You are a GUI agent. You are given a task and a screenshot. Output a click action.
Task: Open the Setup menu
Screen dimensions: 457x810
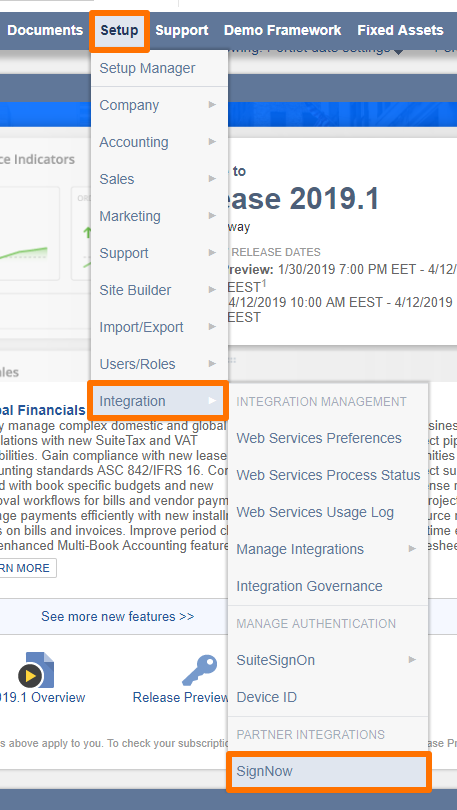pos(119,30)
